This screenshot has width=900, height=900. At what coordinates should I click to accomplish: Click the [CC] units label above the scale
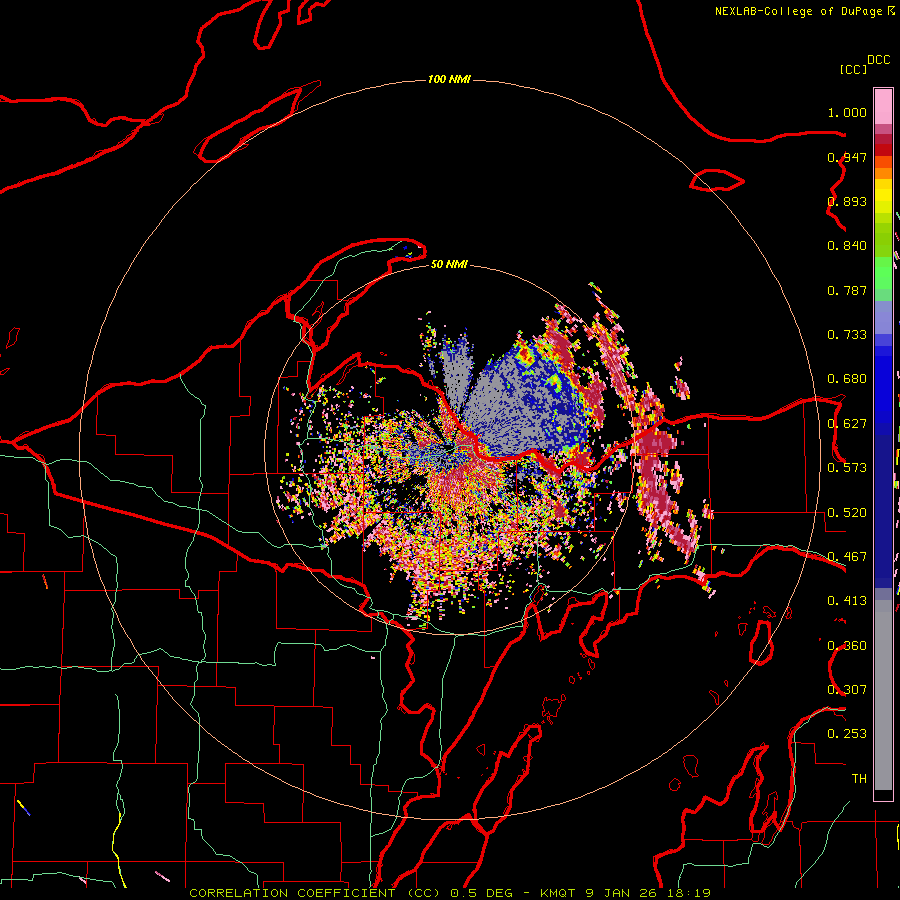854,69
